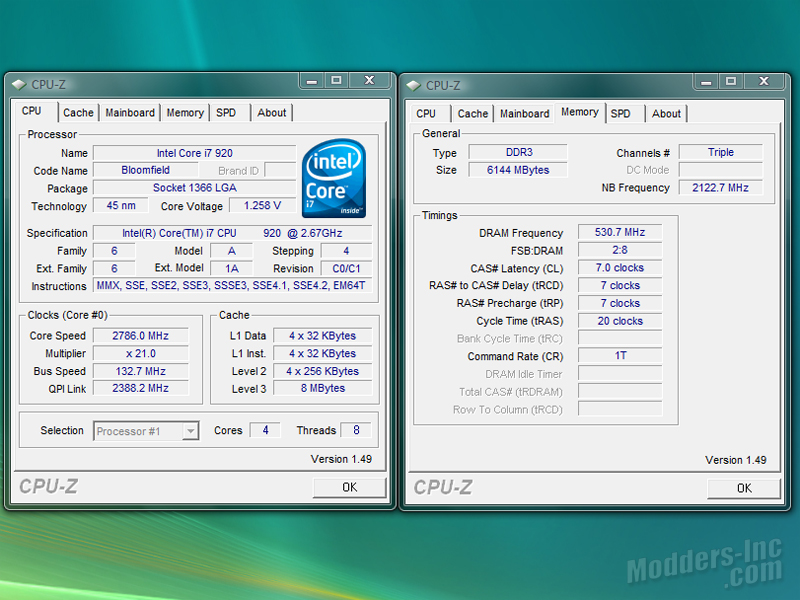The width and height of the screenshot is (800, 600).
Task: Open Mainboard tab in left CPU-Z window
Action: [130, 113]
